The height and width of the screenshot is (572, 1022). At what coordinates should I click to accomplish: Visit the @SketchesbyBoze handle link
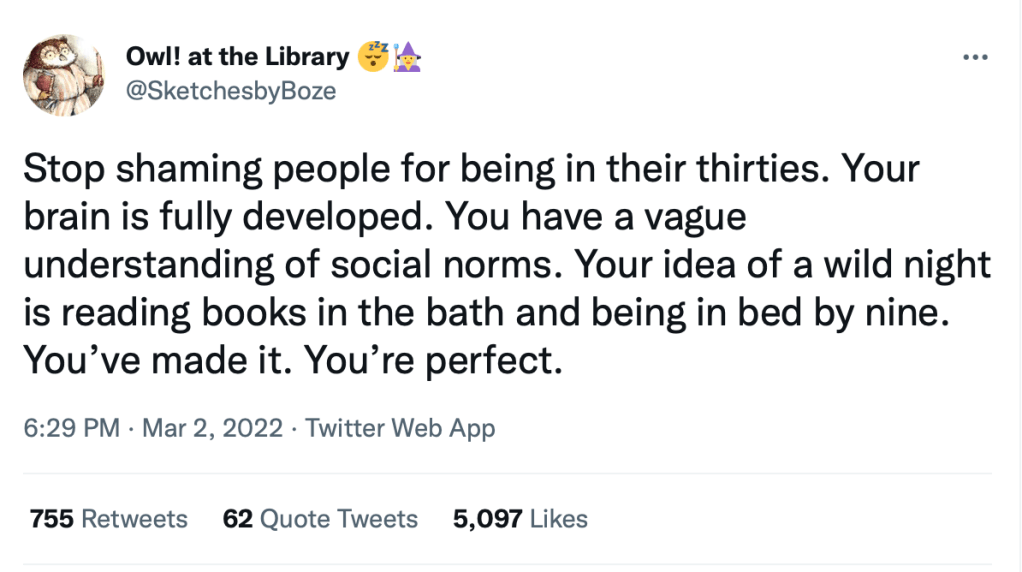click(230, 91)
